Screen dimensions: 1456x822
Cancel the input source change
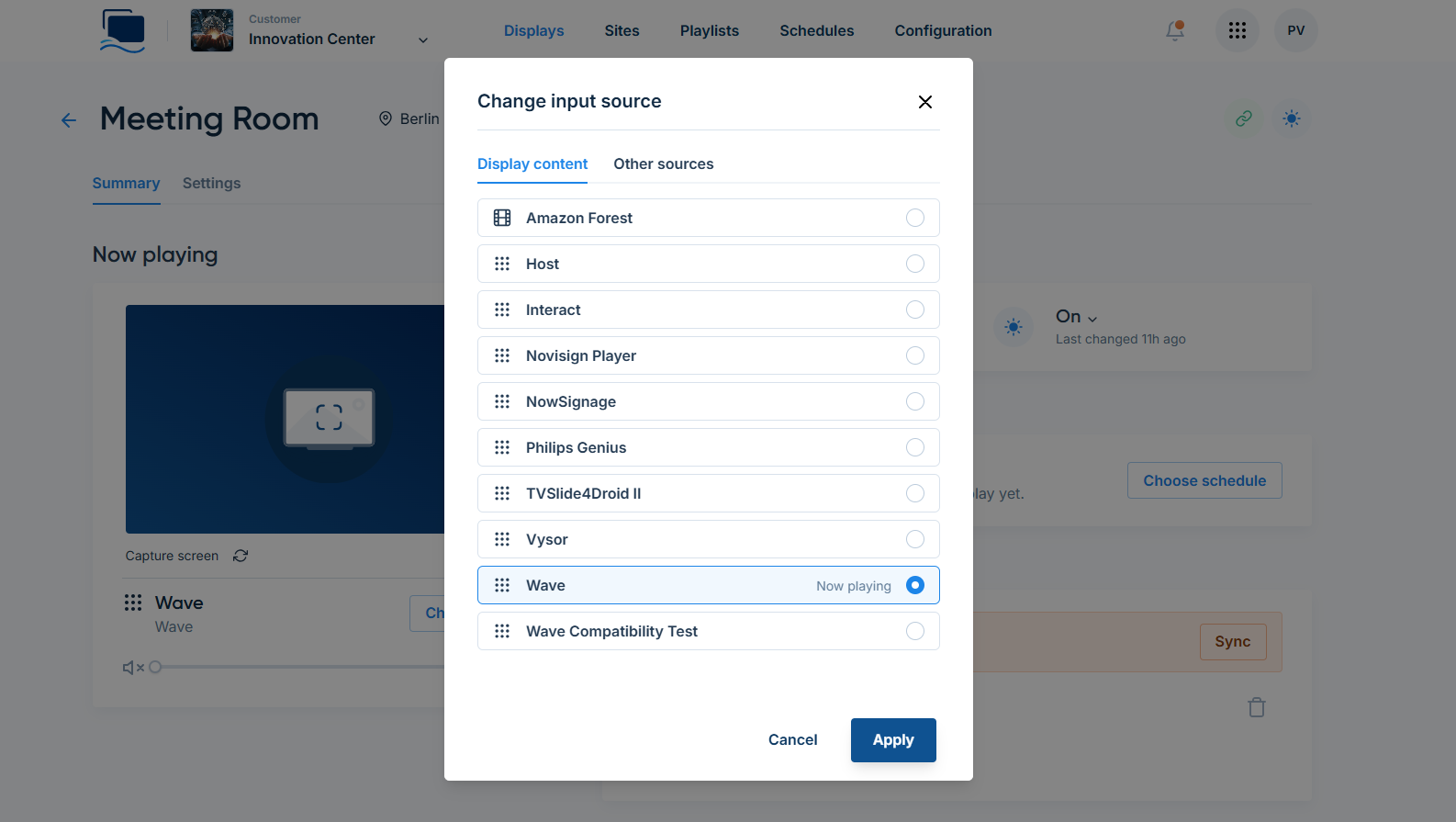[x=793, y=740]
